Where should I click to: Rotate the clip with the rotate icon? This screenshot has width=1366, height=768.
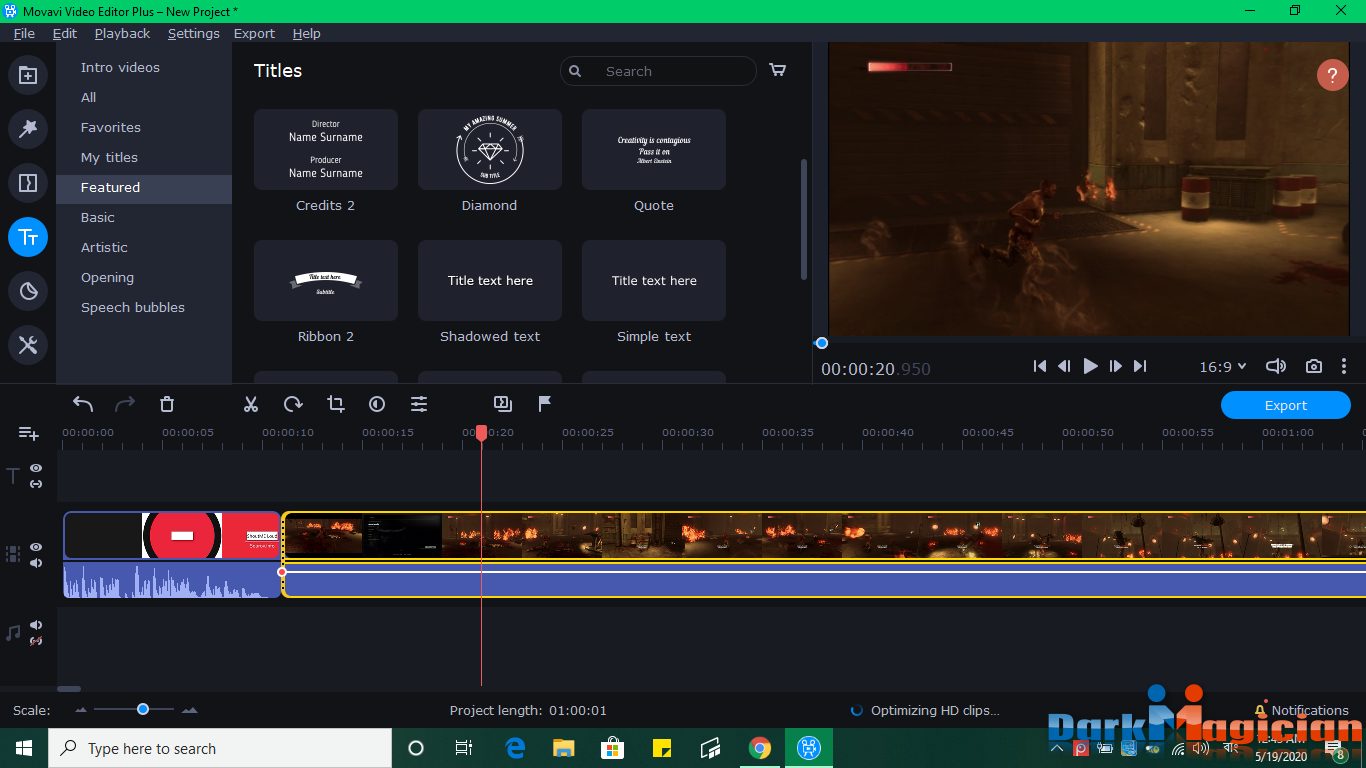click(293, 404)
